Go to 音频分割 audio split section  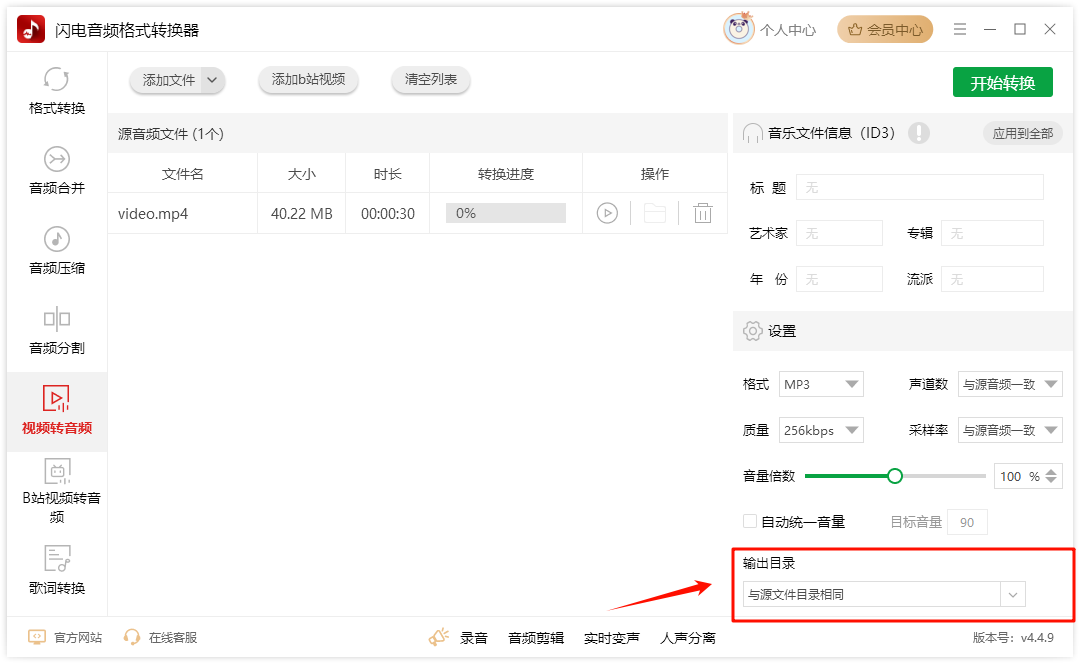click(56, 331)
